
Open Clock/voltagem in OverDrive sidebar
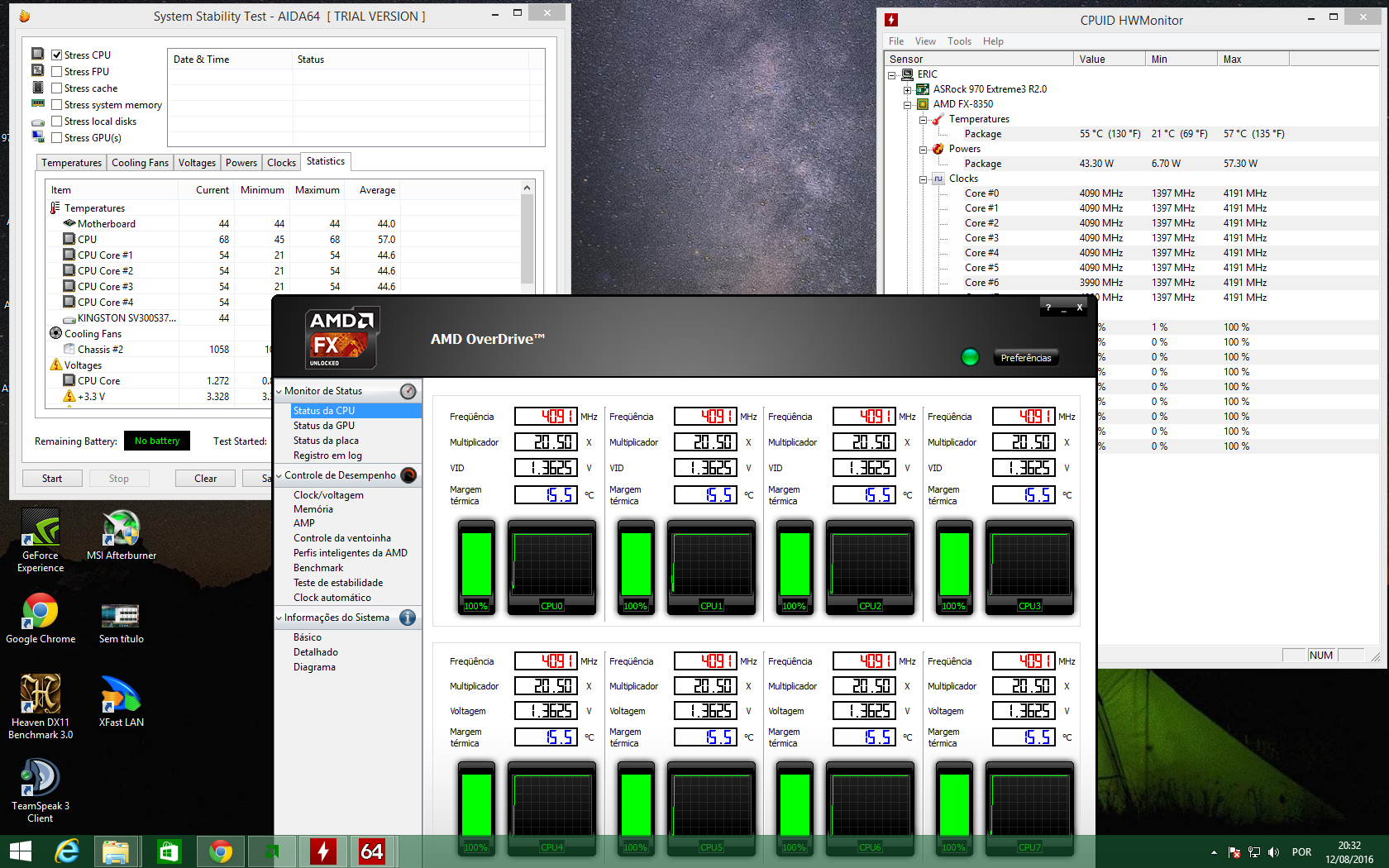pyautogui.click(x=328, y=495)
